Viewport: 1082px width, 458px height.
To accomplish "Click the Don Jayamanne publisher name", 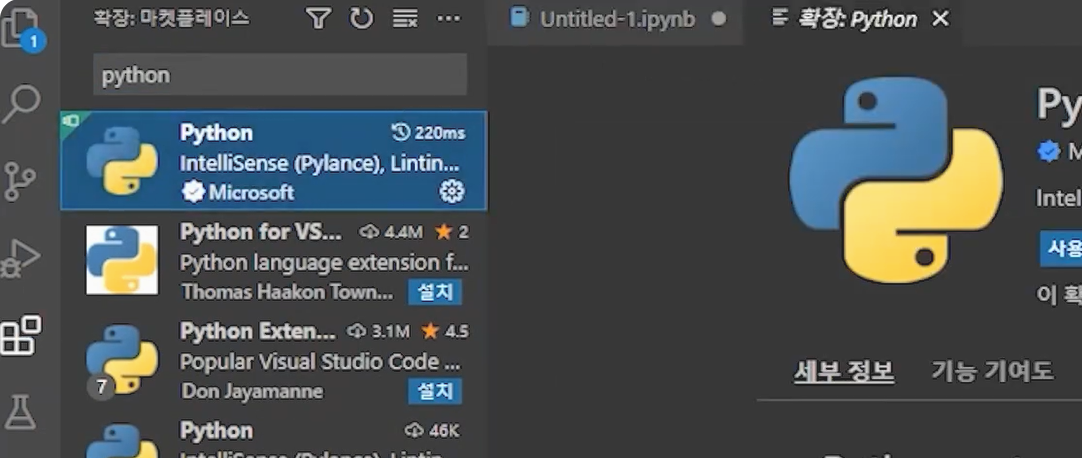I will (x=253, y=392).
